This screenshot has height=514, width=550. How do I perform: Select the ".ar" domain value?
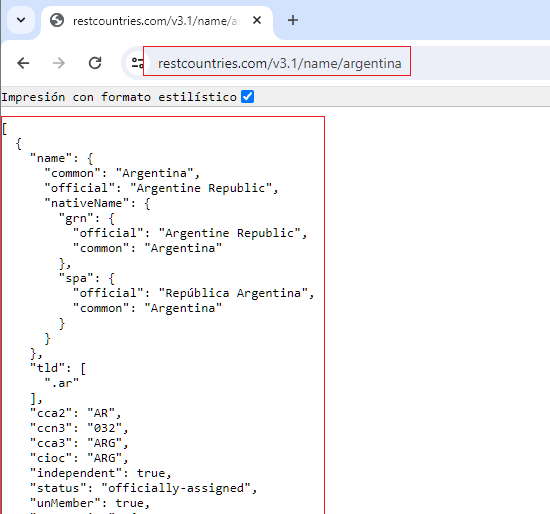62,383
